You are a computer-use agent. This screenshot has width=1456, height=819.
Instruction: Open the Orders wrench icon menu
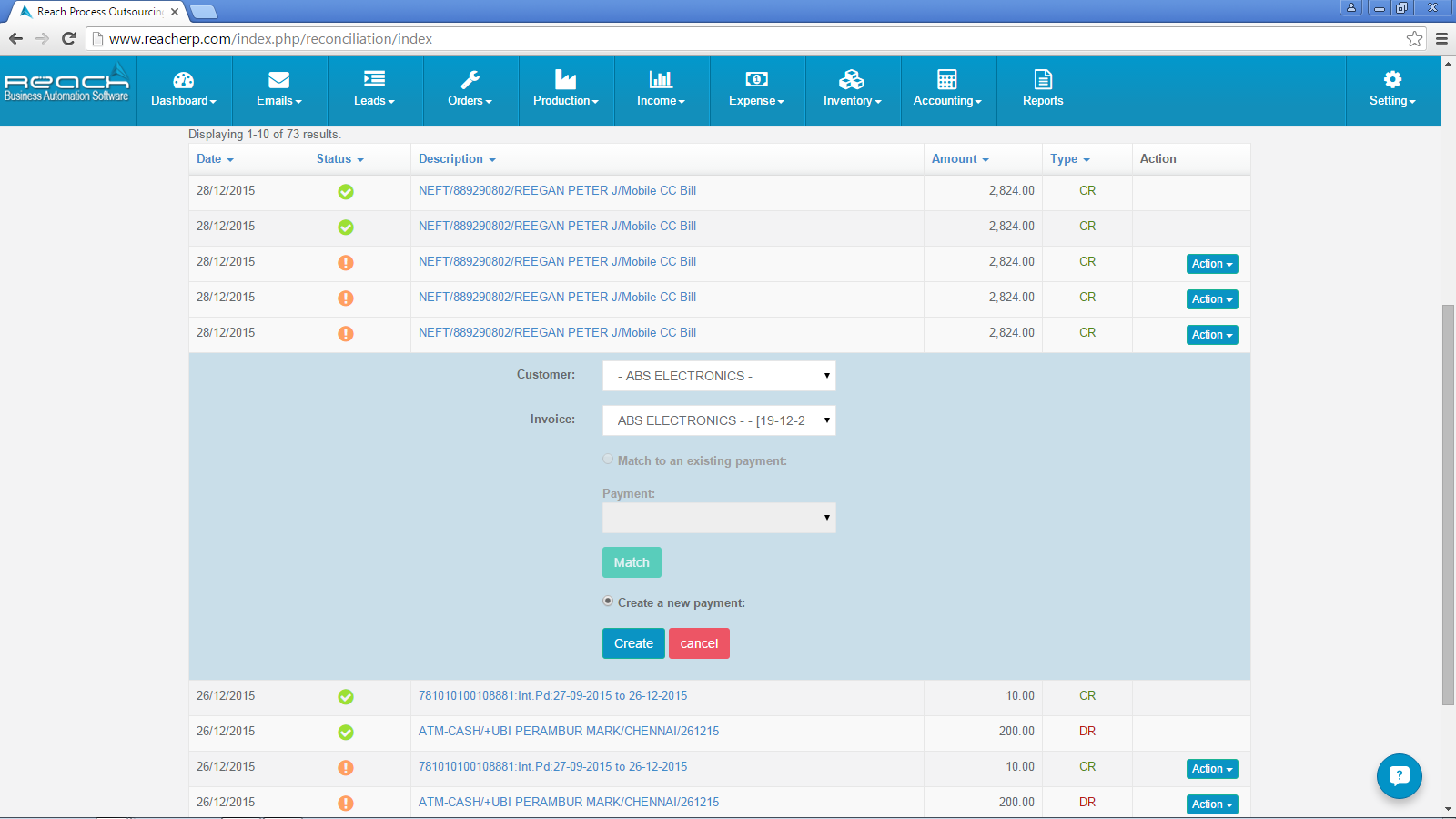tap(470, 90)
